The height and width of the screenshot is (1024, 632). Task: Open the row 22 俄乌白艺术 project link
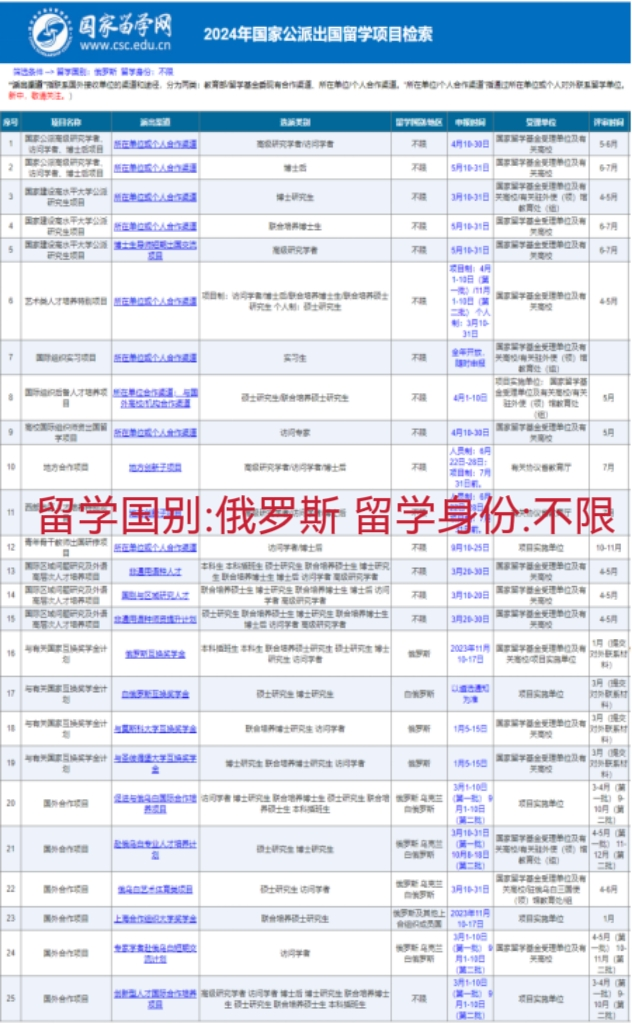pyautogui.click(x=155, y=889)
